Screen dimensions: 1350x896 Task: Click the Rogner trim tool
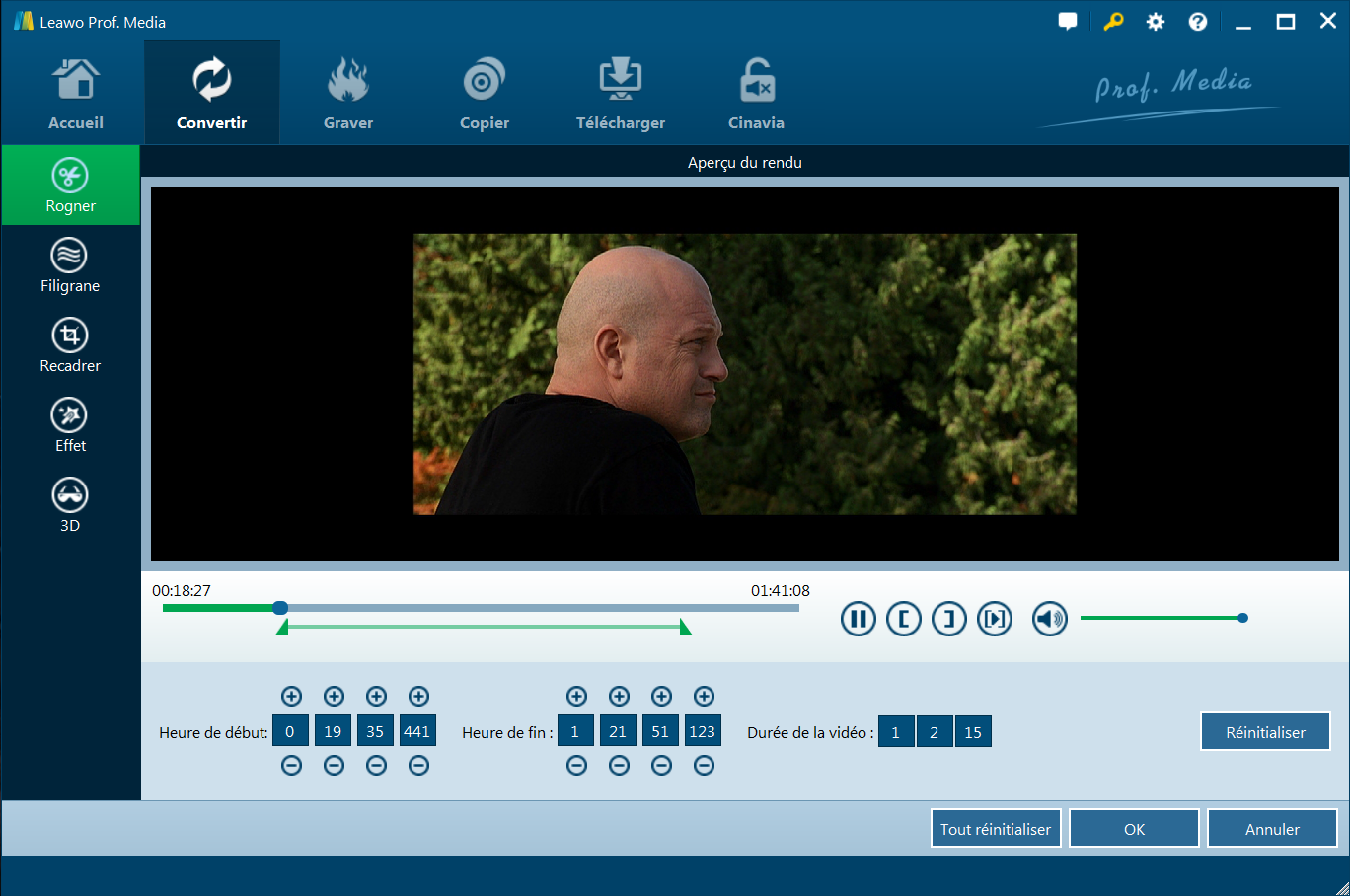(x=70, y=186)
